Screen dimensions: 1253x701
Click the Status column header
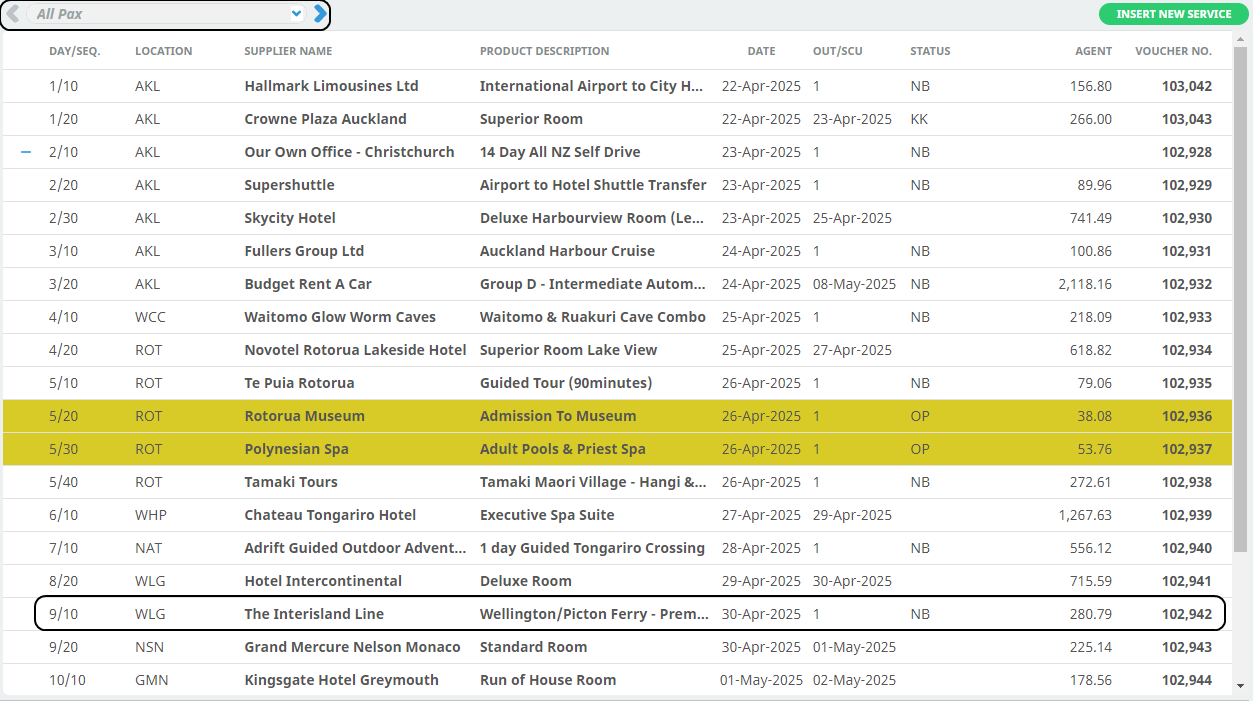[x=930, y=51]
